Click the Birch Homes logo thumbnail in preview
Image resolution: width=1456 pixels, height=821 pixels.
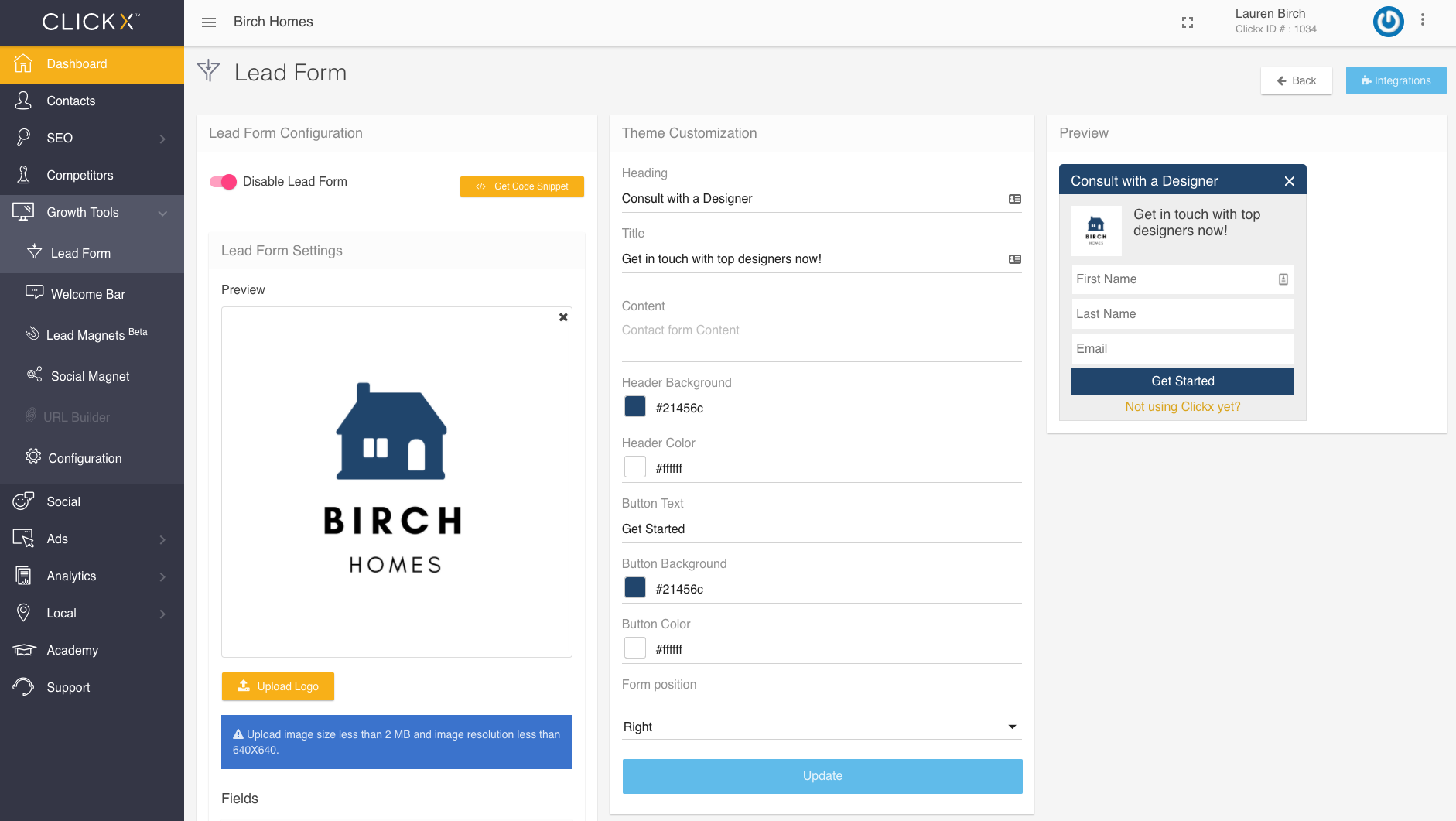(x=1096, y=231)
